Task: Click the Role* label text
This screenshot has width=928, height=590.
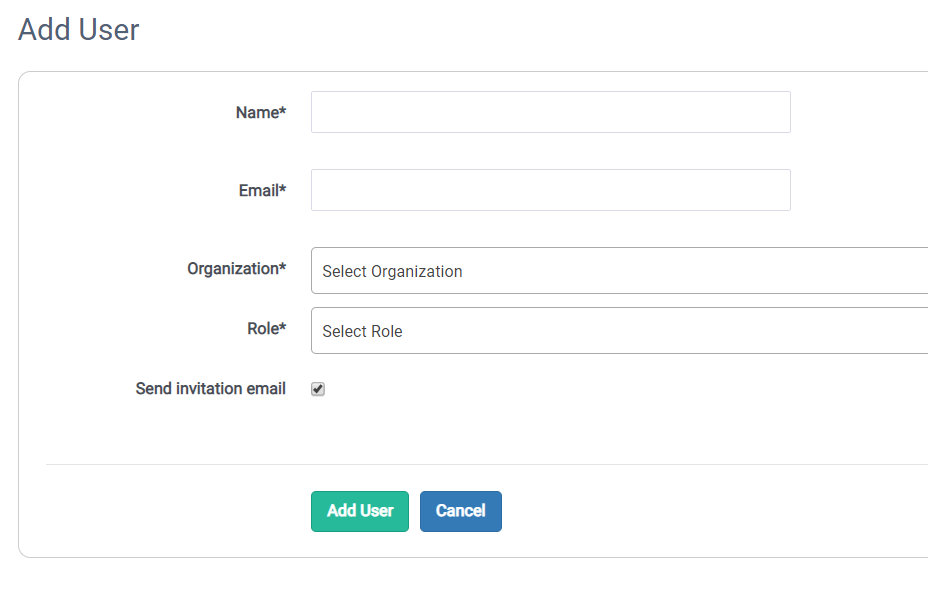Action: 267,328
